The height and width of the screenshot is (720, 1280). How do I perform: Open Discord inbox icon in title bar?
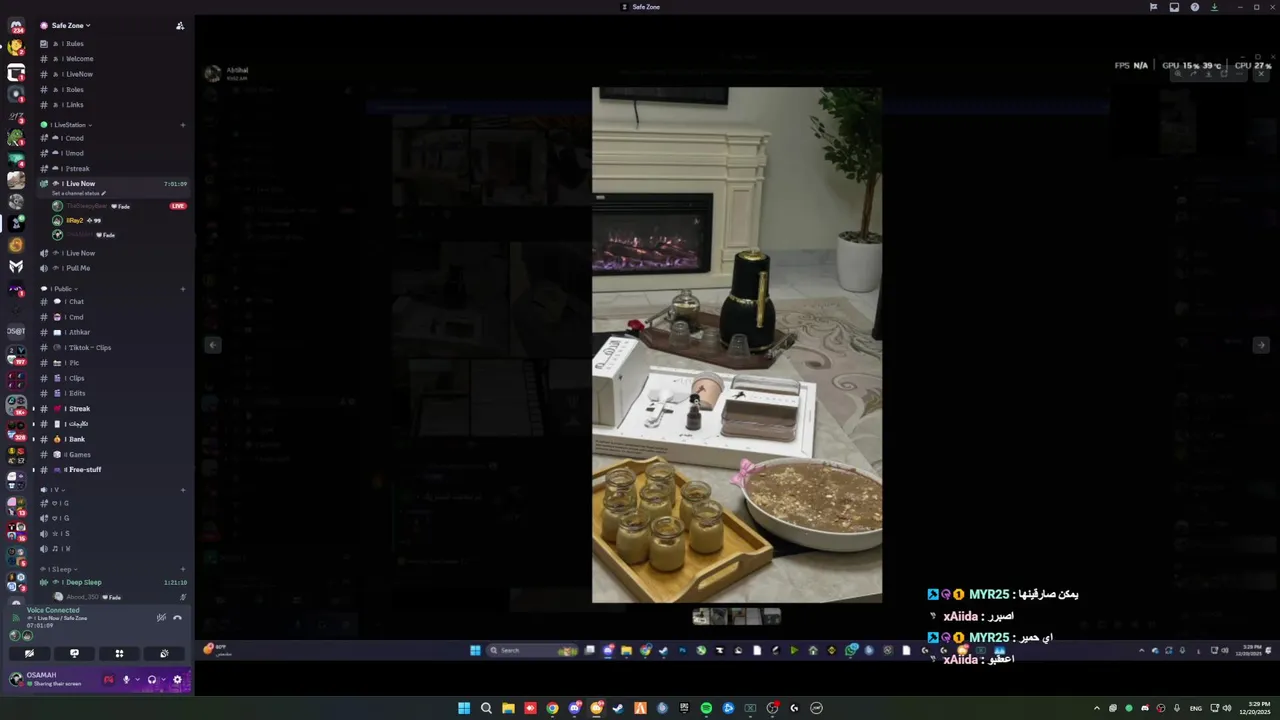tap(1174, 7)
